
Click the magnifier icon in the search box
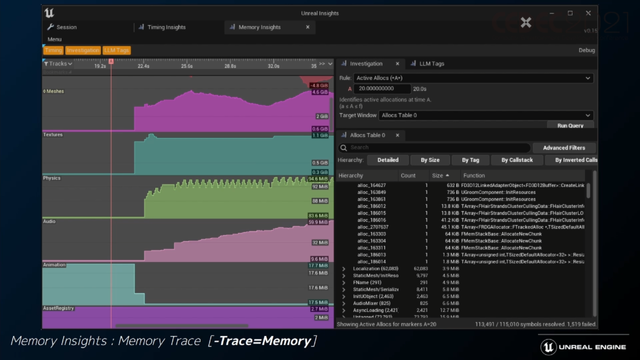[x=344, y=148]
